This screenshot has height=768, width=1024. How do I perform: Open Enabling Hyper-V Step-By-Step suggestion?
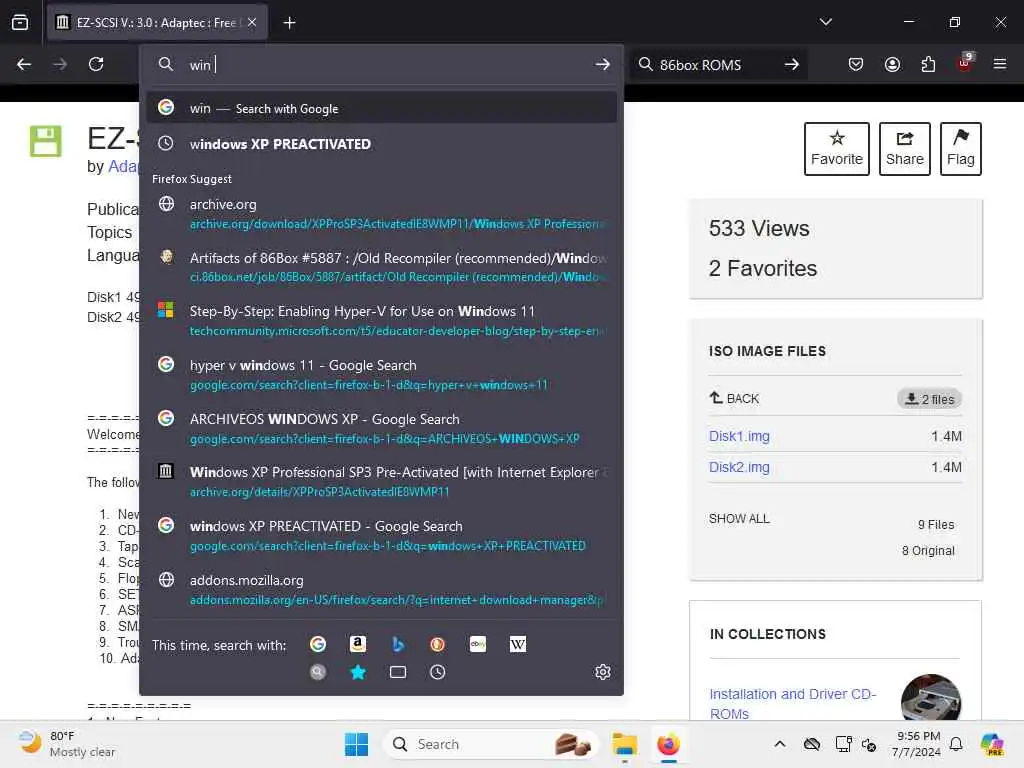point(381,321)
